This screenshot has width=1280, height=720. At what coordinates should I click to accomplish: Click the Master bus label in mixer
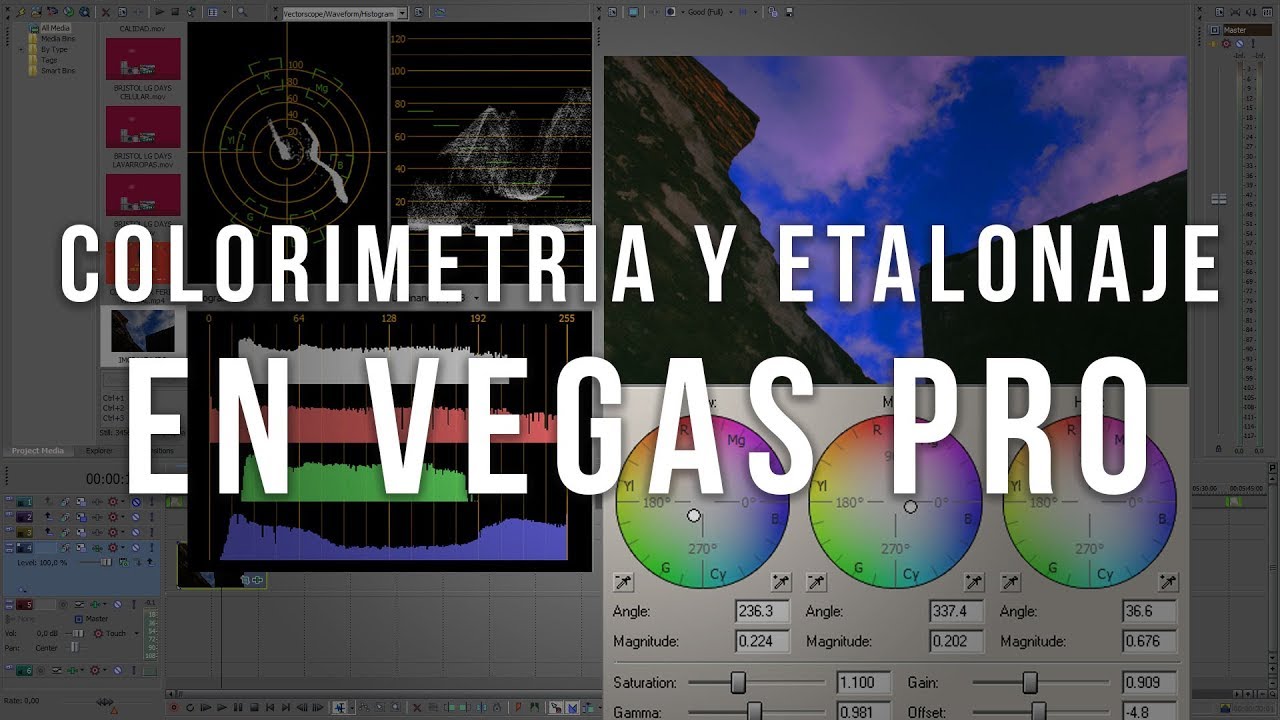click(1247, 30)
